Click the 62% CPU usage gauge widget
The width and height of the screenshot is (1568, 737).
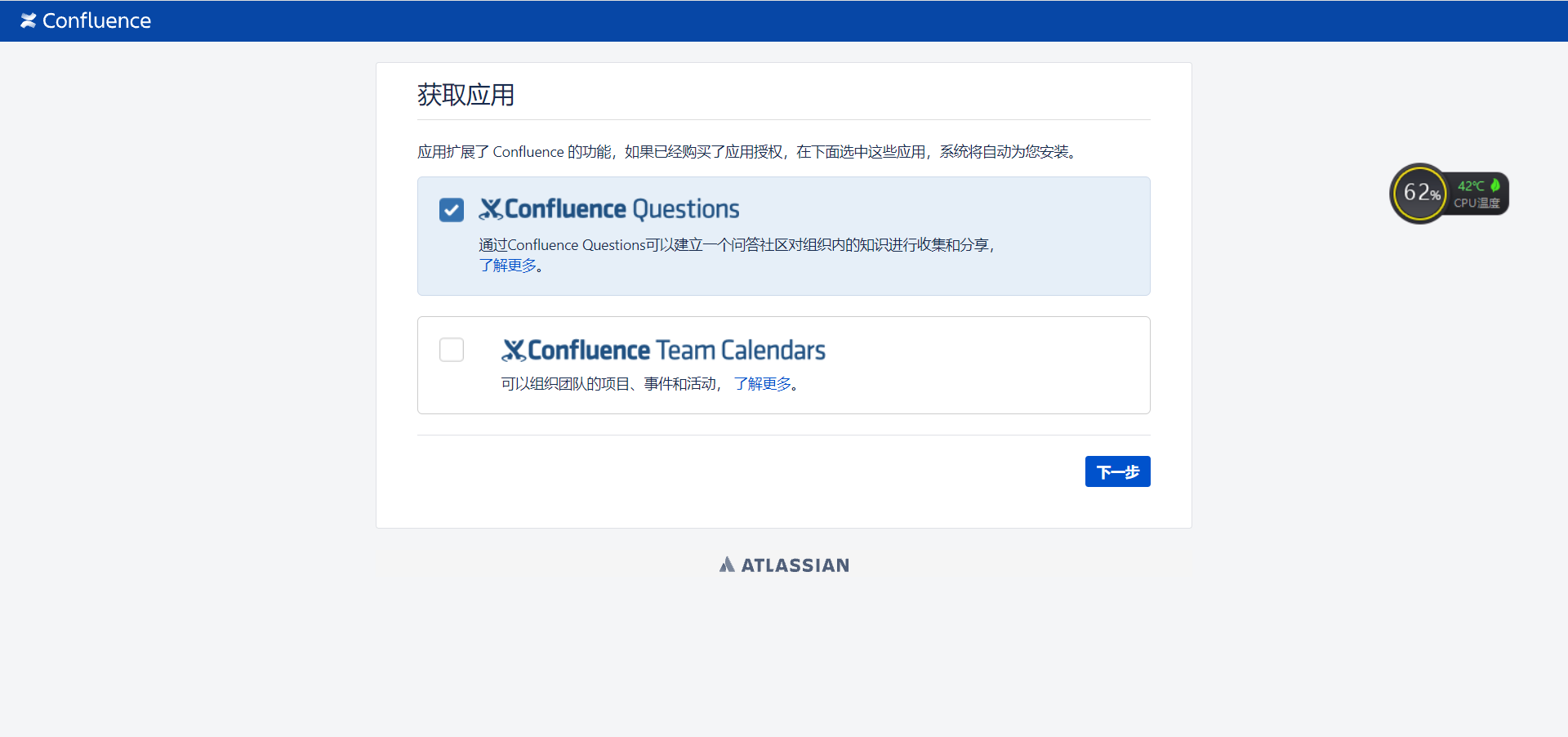tap(1420, 194)
